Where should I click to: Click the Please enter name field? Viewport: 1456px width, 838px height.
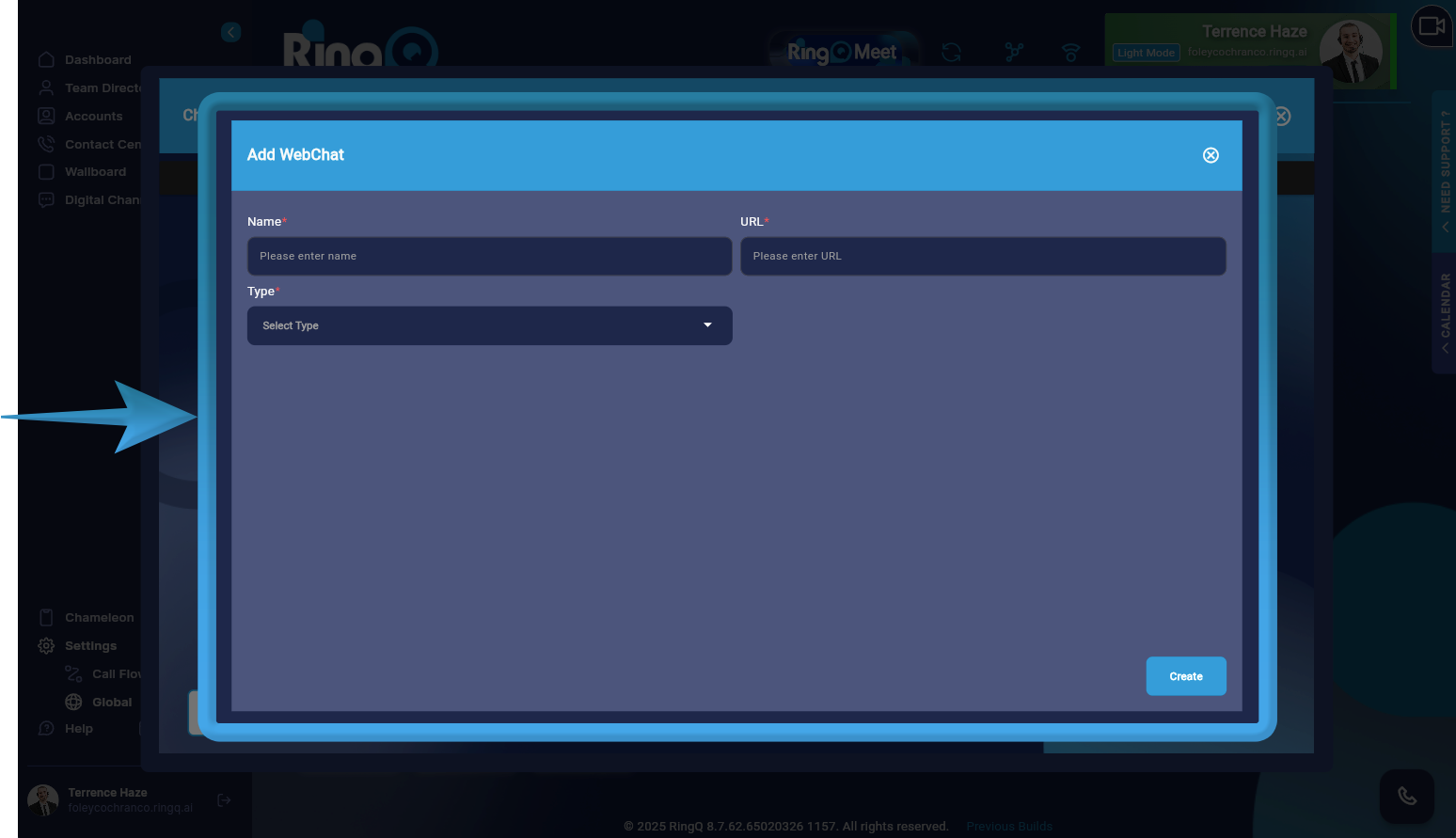pyautogui.click(x=489, y=256)
